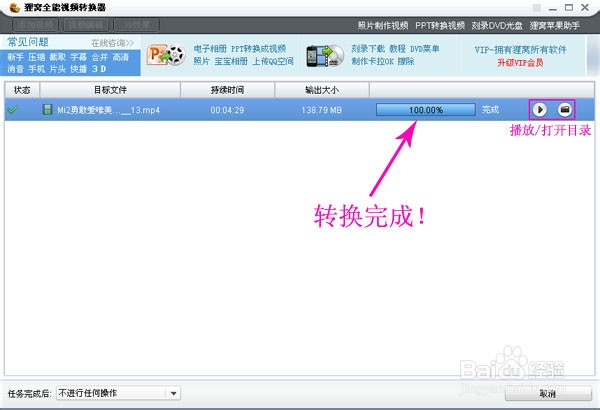The image size is (600, 410).
Task: Open the 快播 FAQ link
Action: click(78, 69)
